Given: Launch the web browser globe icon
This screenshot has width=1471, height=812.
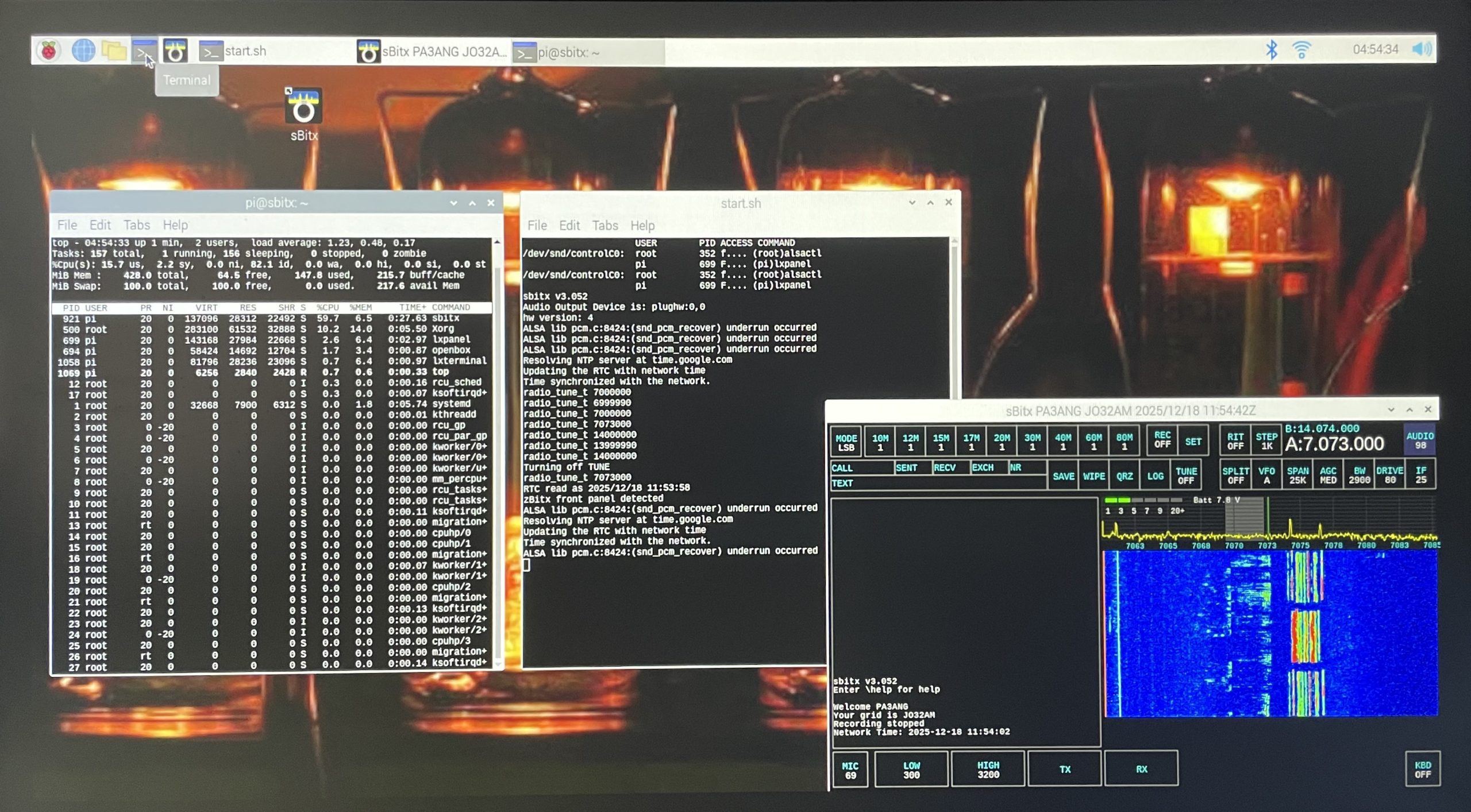Looking at the screenshot, I should point(83,51).
